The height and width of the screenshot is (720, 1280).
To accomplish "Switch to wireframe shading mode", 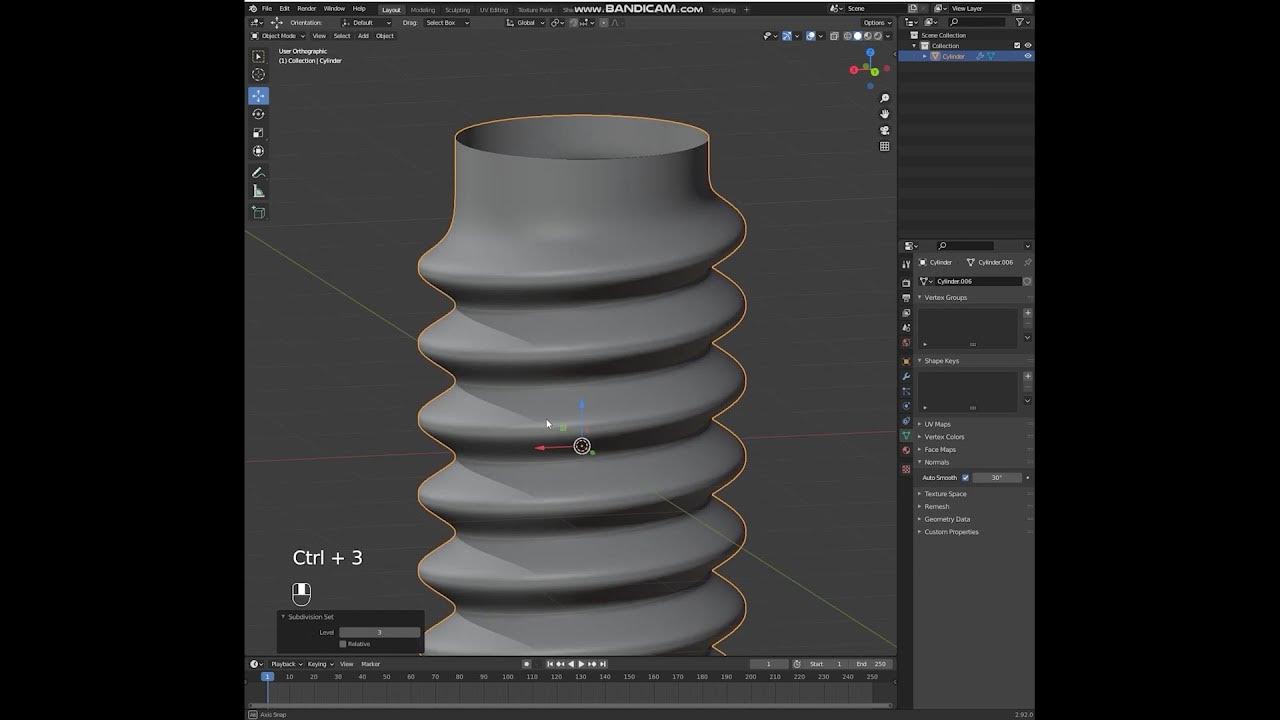I will coord(848,36).
